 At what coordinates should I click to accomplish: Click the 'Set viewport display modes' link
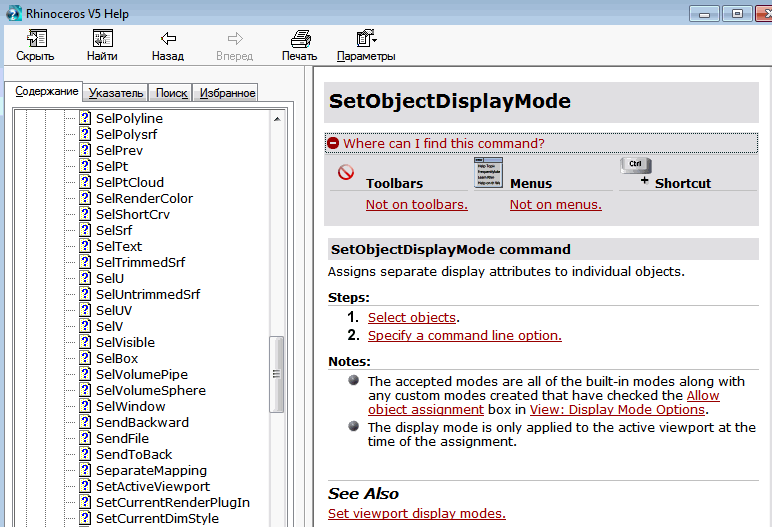point(416,514)
